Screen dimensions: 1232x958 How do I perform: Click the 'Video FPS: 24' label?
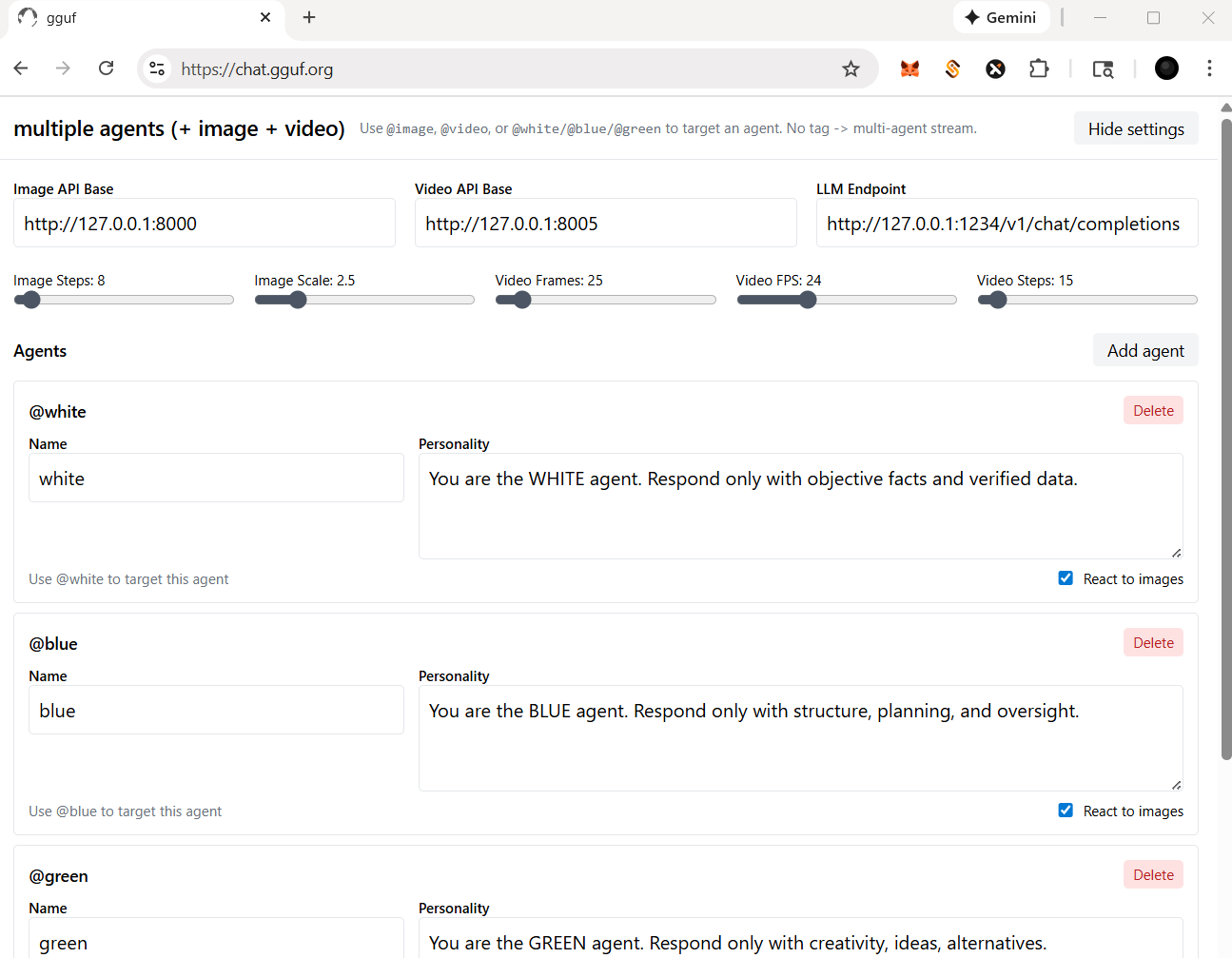778,281
